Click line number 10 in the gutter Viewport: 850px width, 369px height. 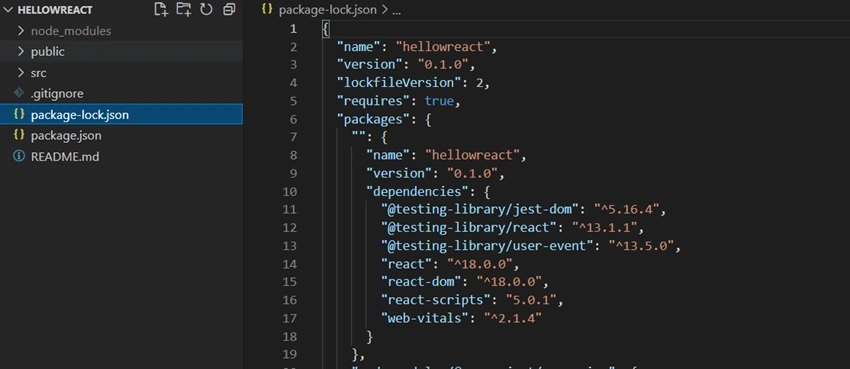tap(290, 191)
